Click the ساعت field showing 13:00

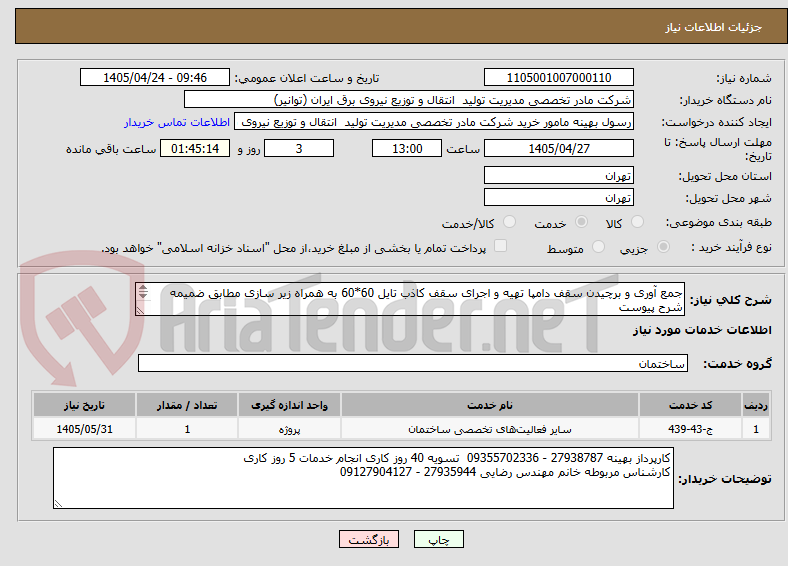tap(407, 148)
